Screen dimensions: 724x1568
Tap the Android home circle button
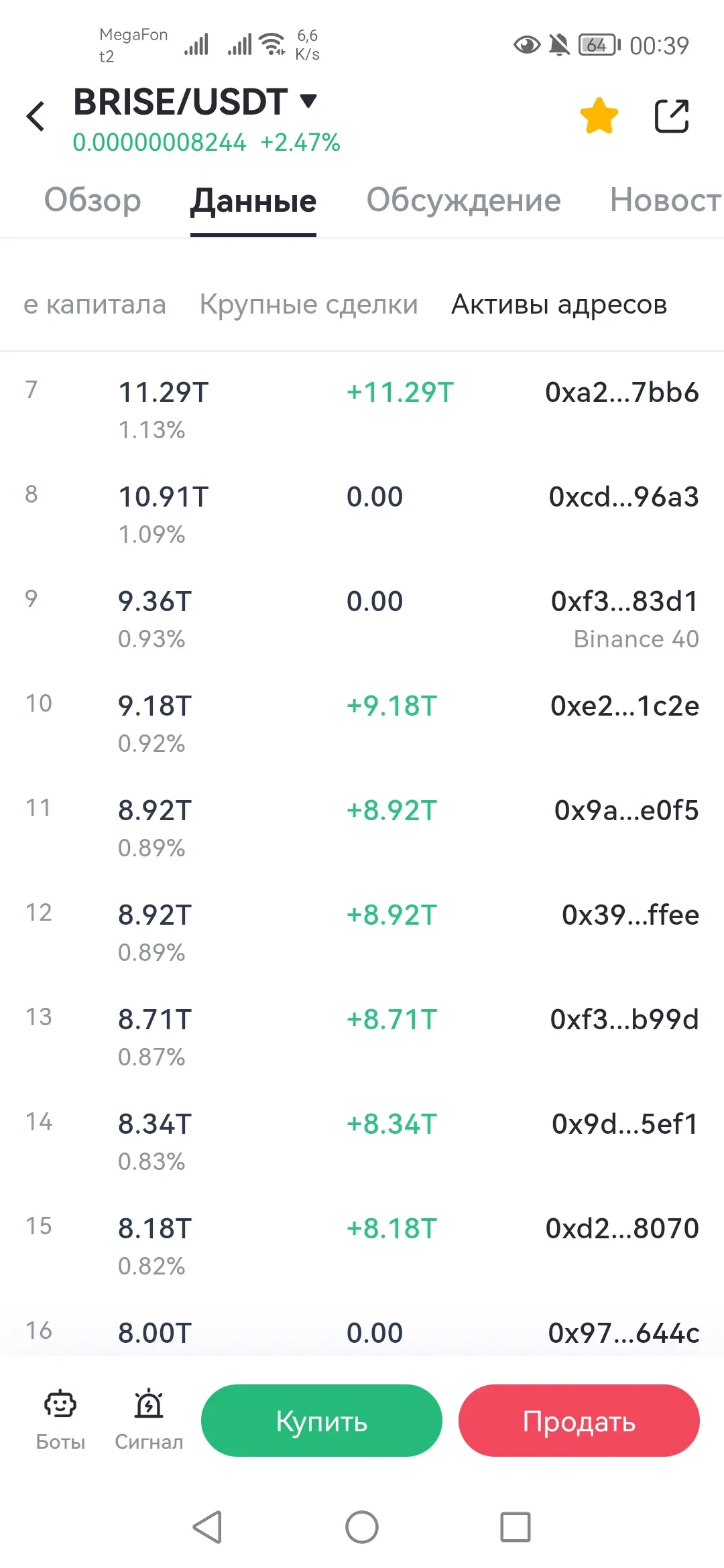click(x=362, y=1527)
